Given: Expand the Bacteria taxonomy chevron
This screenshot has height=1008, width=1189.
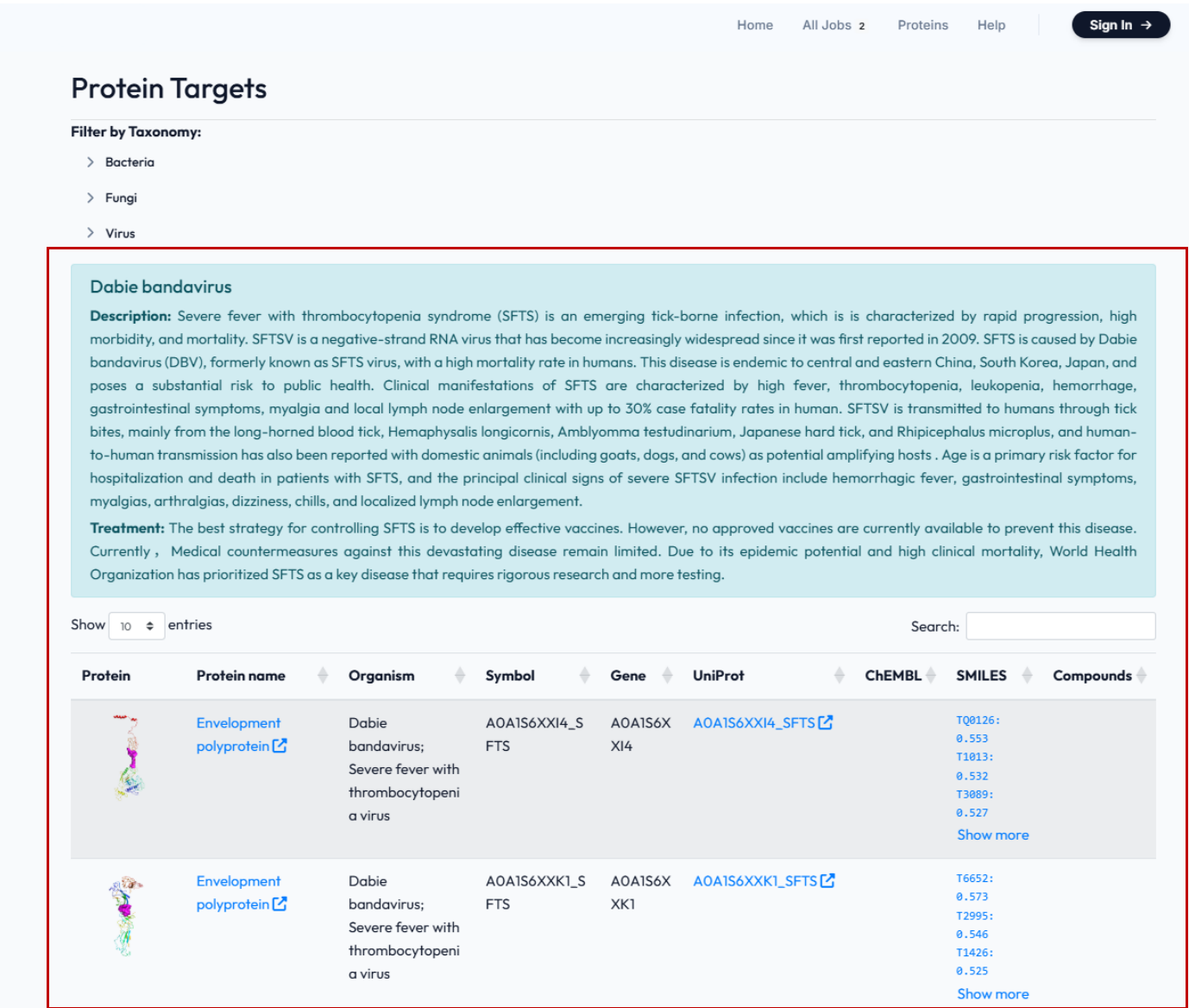Looking at the screenshot, I should 90,162.
